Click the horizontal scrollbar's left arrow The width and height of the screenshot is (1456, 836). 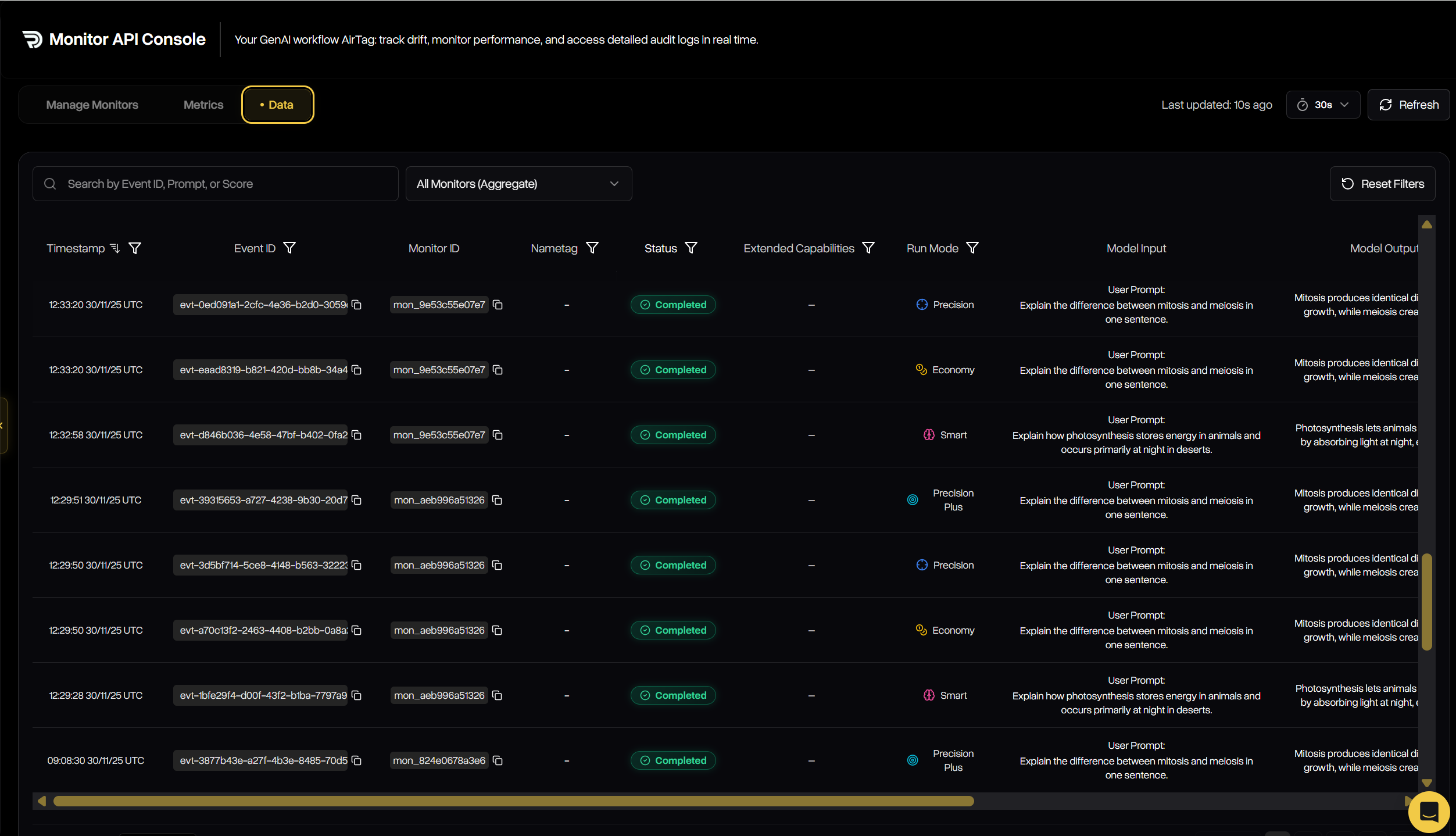[x=41, y=801]
